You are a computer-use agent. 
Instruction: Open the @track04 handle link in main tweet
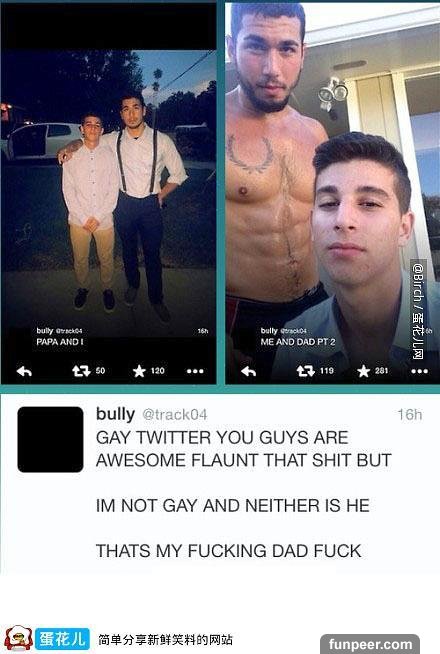click(174, 415)
